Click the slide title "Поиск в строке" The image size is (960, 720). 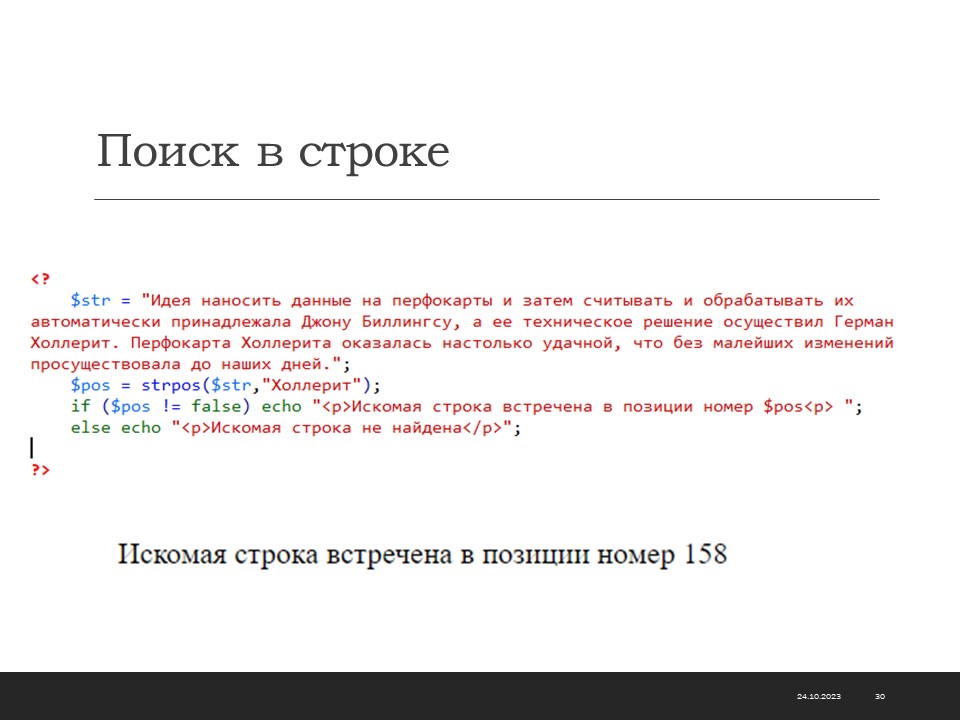(x=273, y=152)
